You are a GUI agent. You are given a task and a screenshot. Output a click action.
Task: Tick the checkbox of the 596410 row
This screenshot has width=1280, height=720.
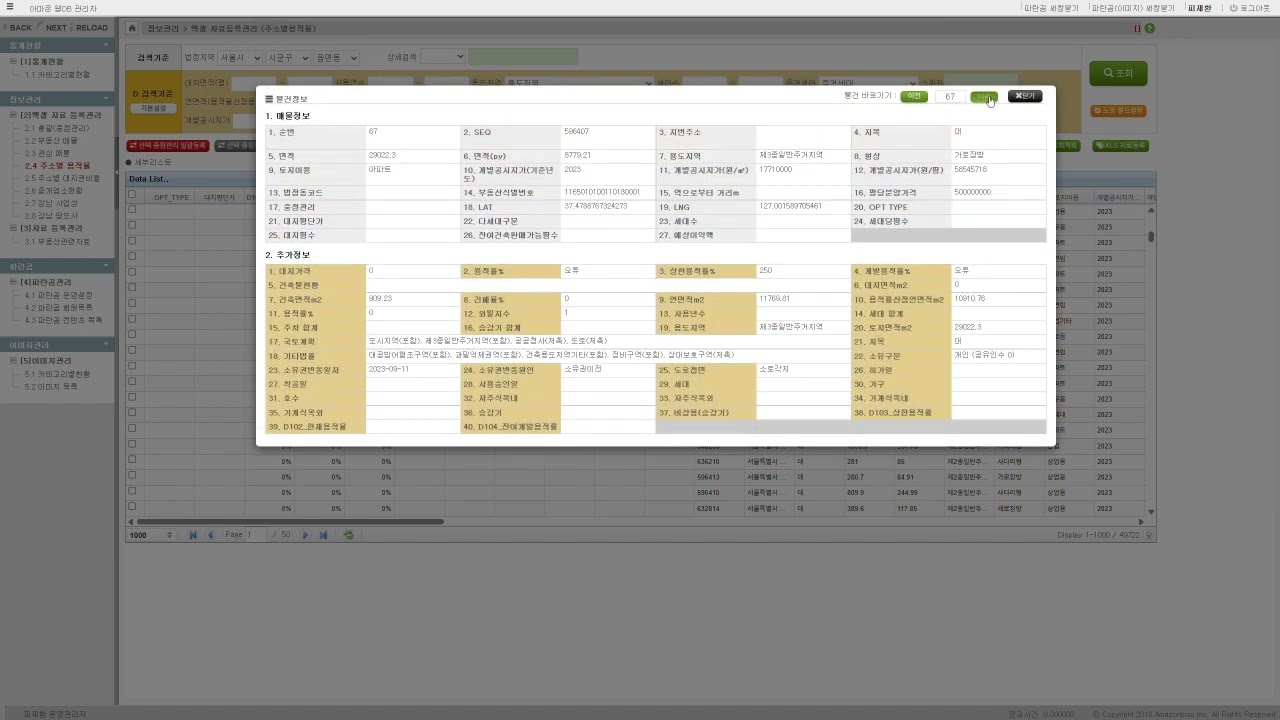pos(132,492)
